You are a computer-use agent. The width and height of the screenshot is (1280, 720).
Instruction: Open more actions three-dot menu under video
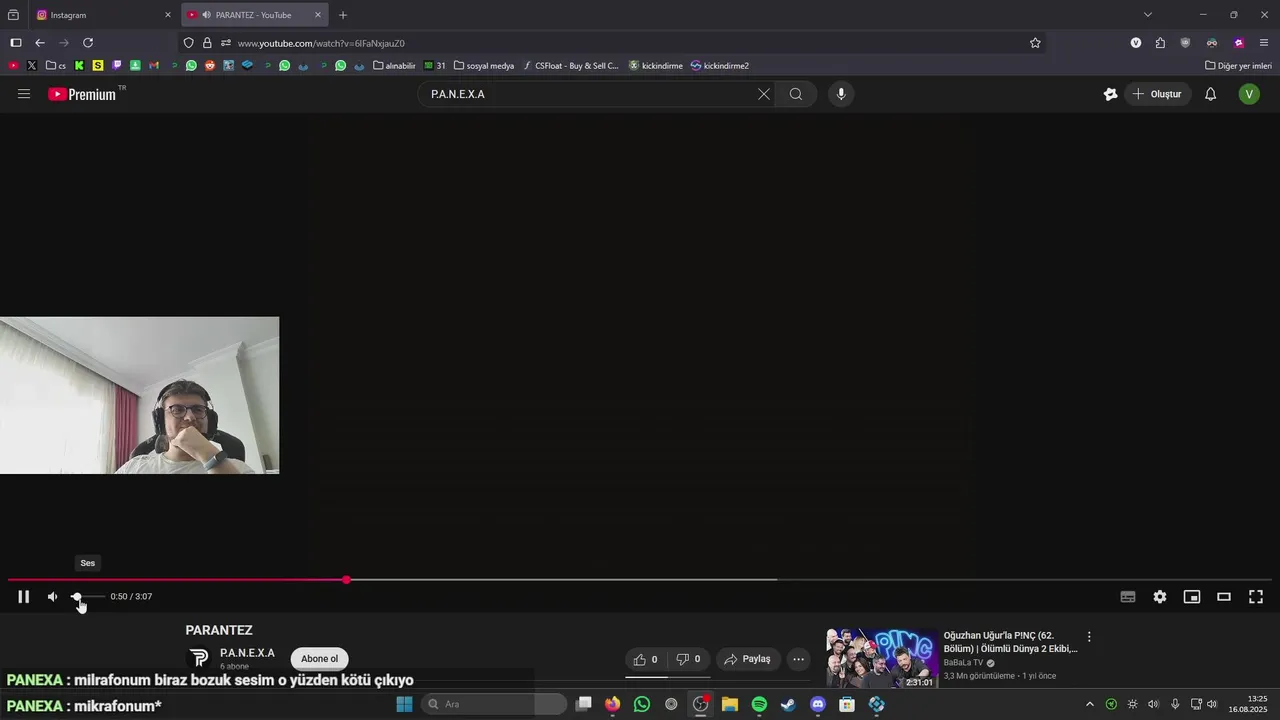pos(798,659)
